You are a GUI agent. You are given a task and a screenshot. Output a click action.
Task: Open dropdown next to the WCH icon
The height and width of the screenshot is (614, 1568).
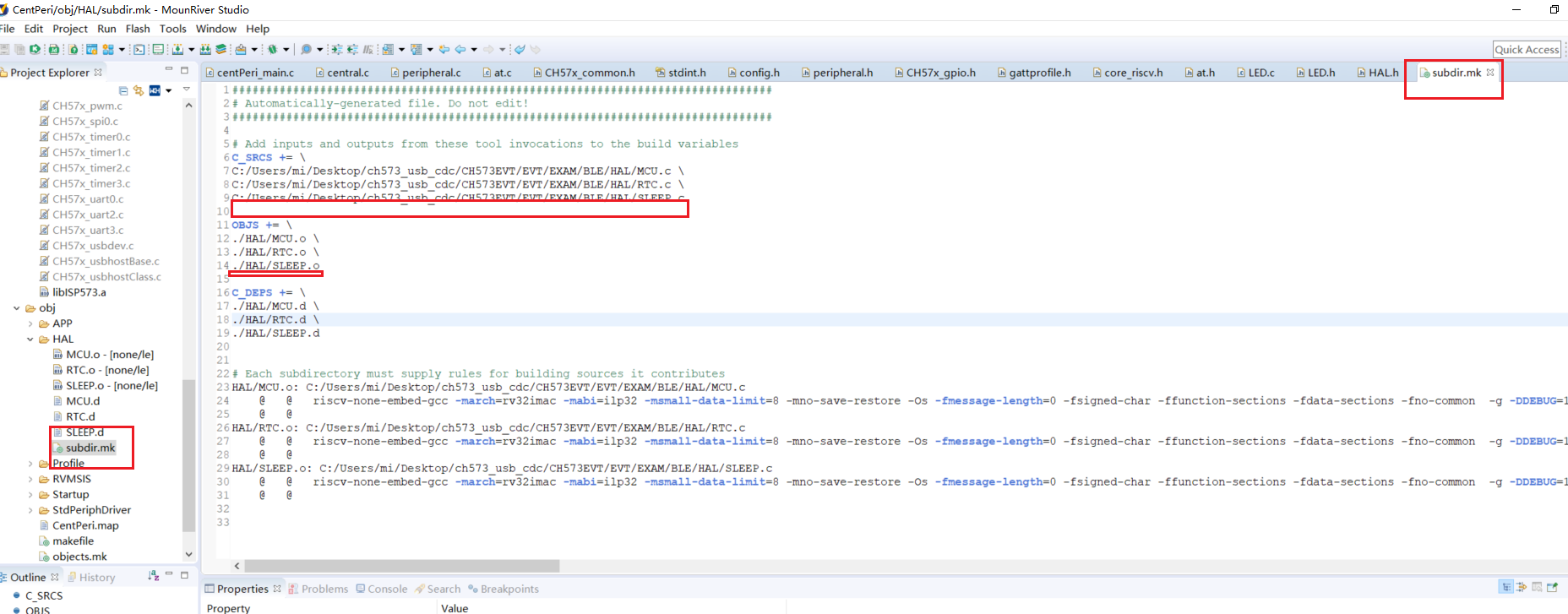168,90
